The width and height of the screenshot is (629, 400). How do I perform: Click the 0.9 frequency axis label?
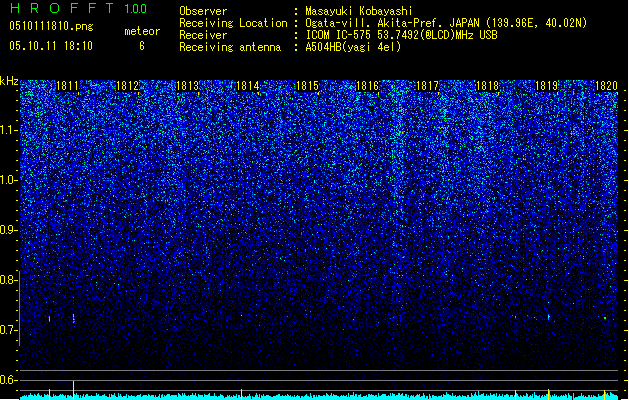(8, 230)
